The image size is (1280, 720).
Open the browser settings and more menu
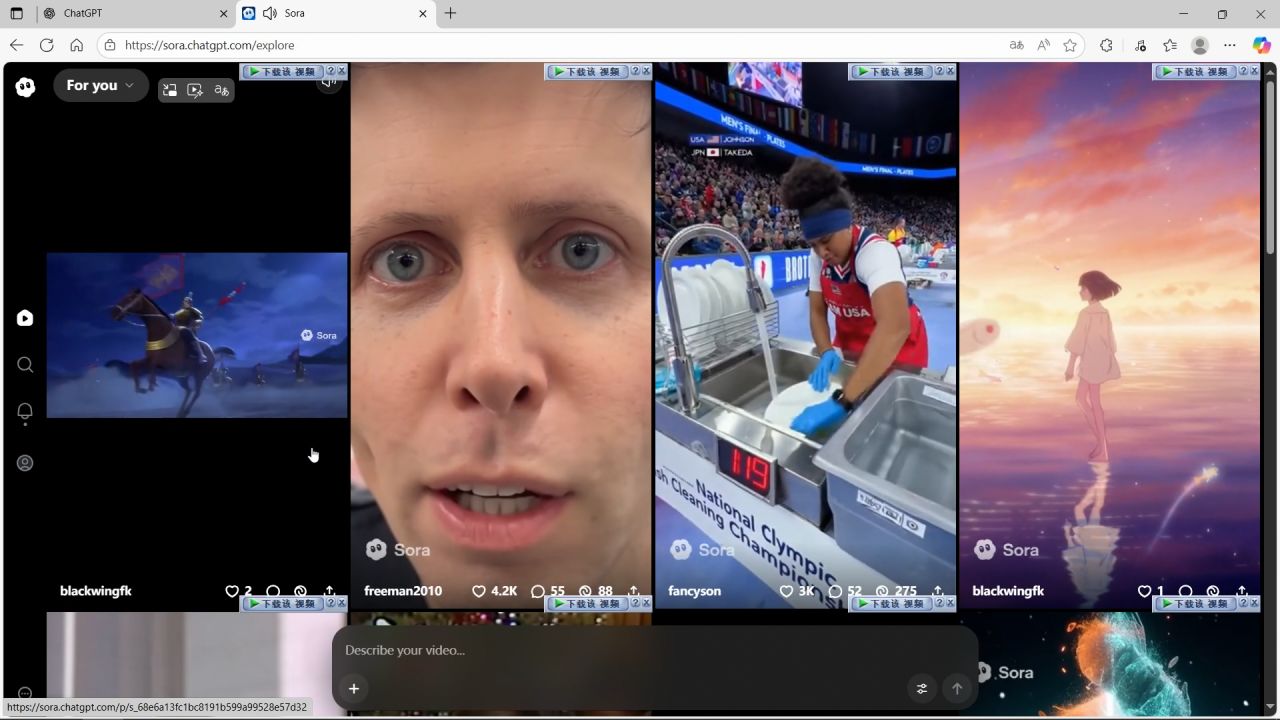[x=1230, y=45]
